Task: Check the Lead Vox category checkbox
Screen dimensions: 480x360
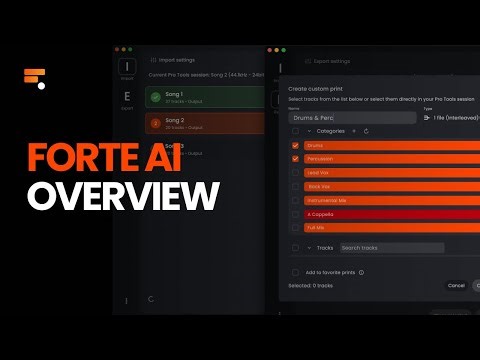Action: point(295,173)
